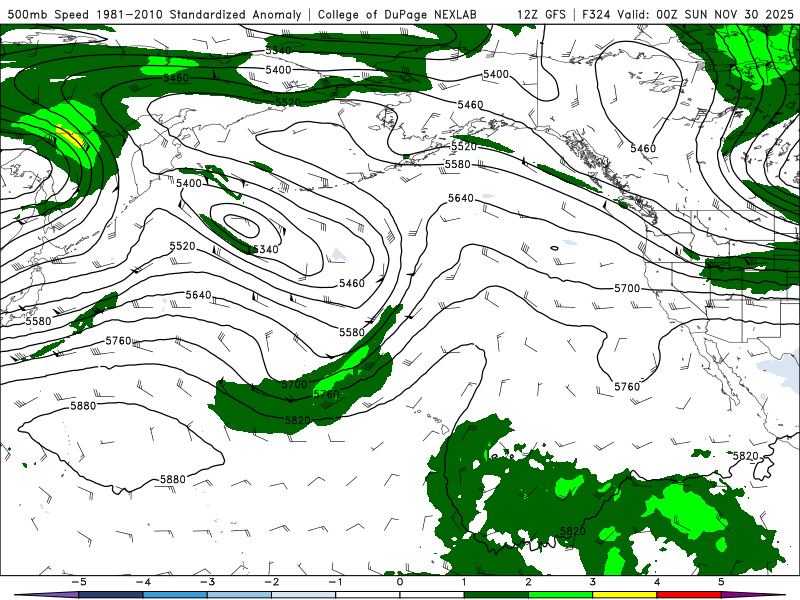Click the -3 colorbar tick label

pos(207,582)
